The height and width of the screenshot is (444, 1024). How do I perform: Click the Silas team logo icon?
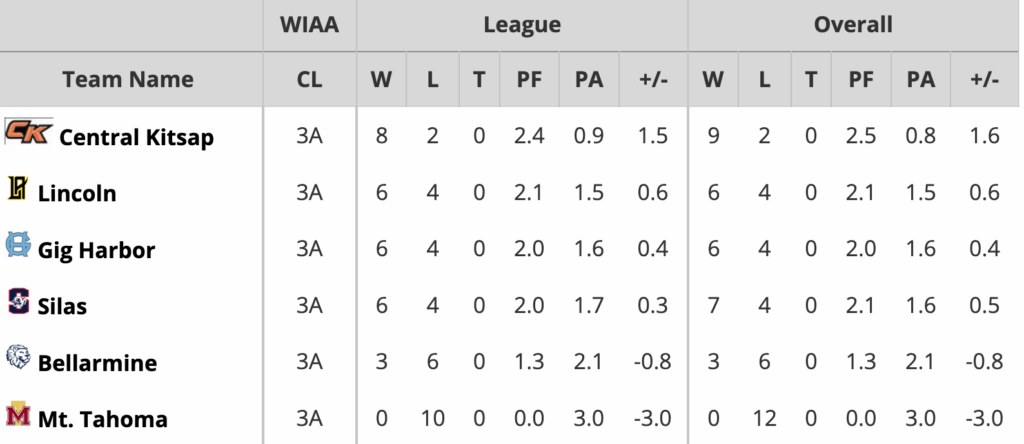click(x=18, y=302)
